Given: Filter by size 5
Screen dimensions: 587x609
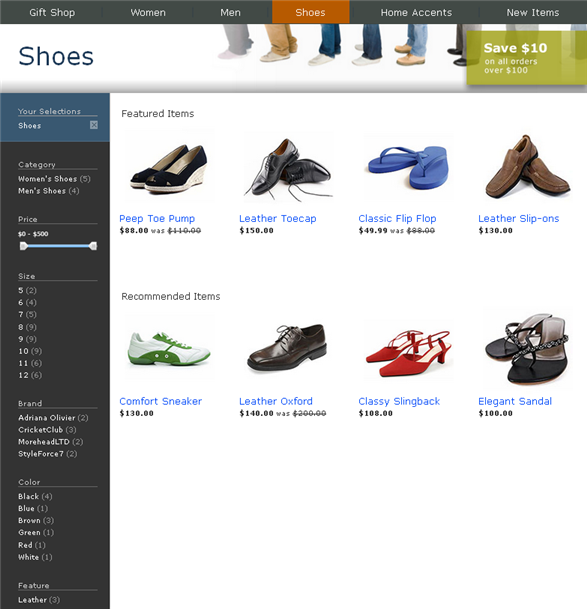Looking at the screenshot, I should tap(27, 291).
